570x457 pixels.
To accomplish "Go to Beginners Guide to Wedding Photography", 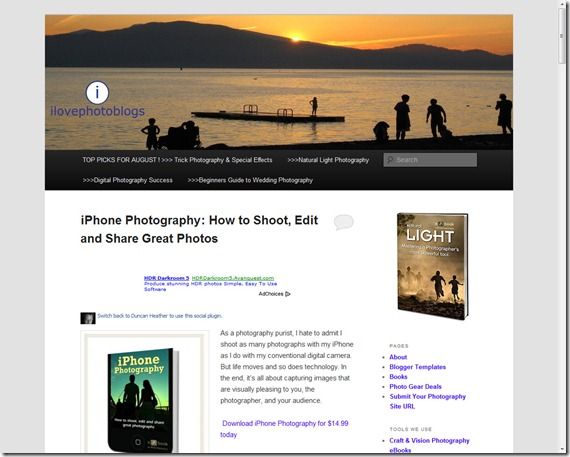I will coord(250,180).
